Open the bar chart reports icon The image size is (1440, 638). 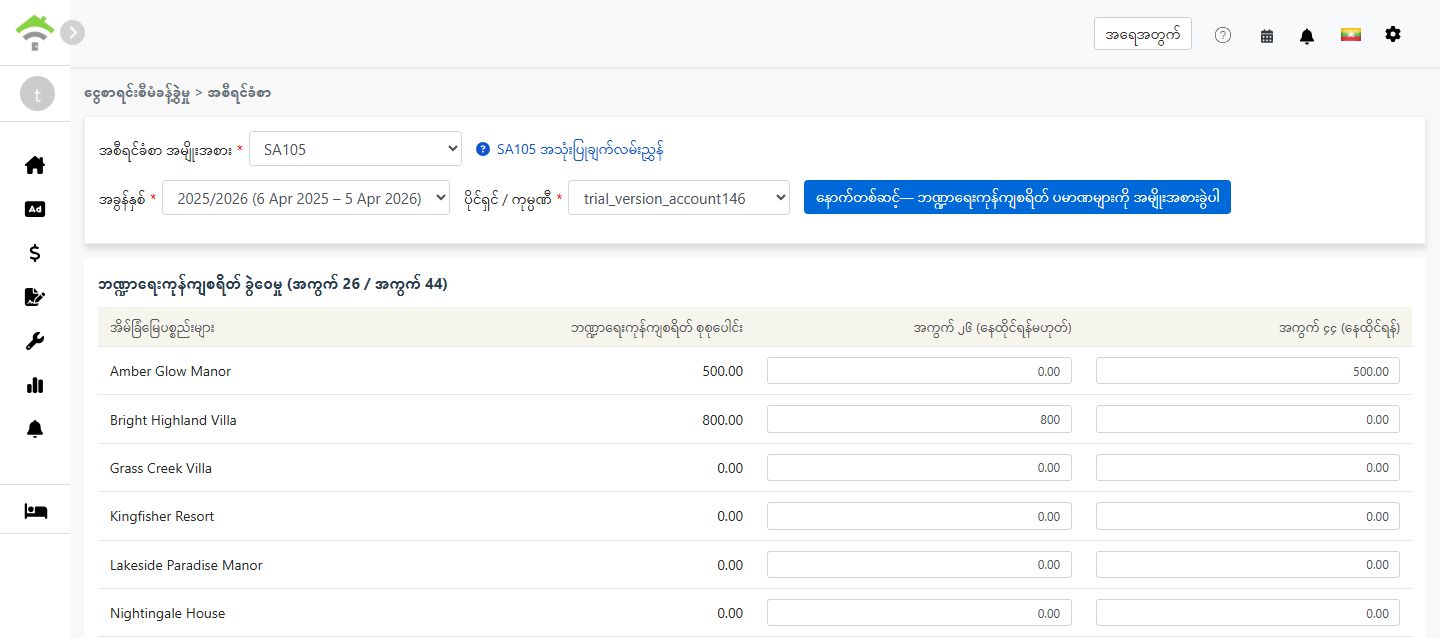pos(35,385)
